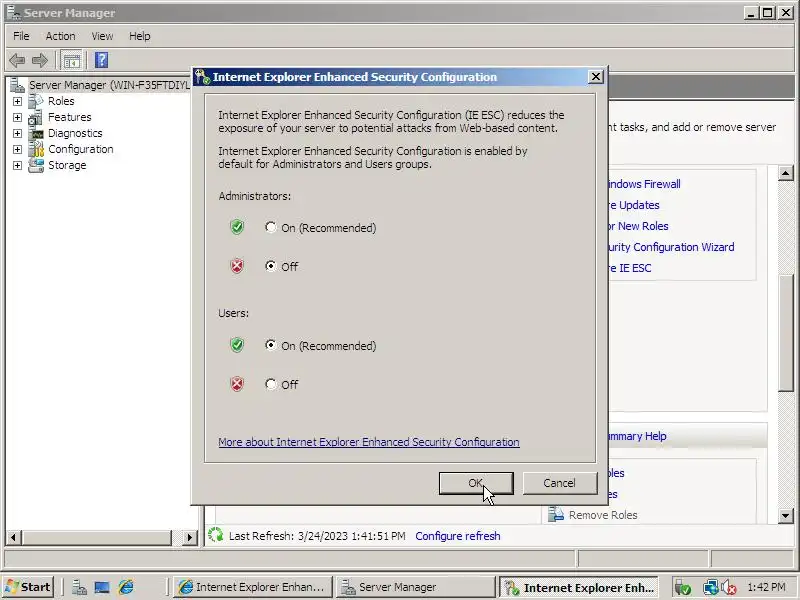The image size is (800, 600).
Task: Click the Windows Firewall link
Action: click(x=645, y=184)
